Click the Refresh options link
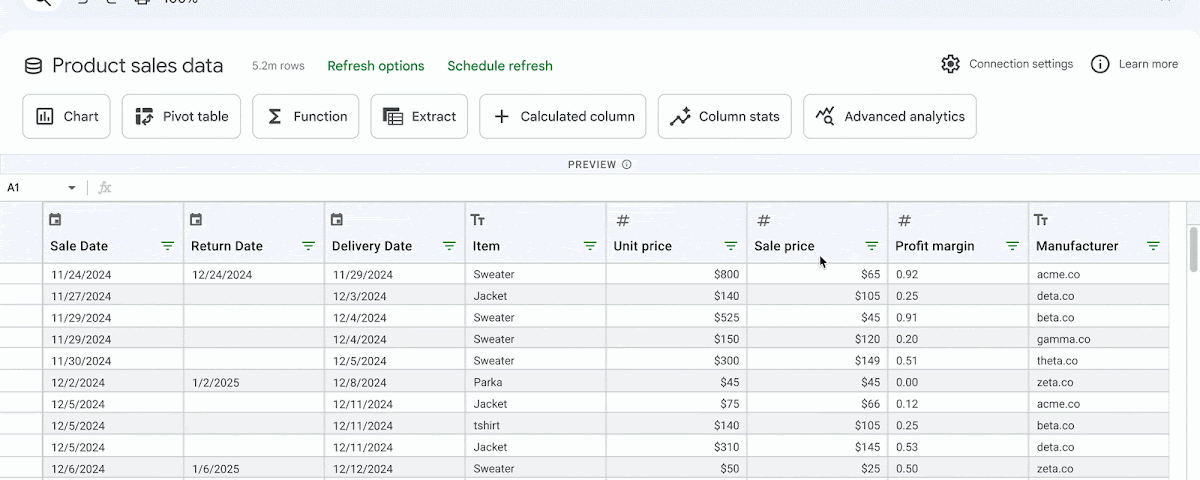The width and height of the screenshot is (1200, 480). click(376, 66)
